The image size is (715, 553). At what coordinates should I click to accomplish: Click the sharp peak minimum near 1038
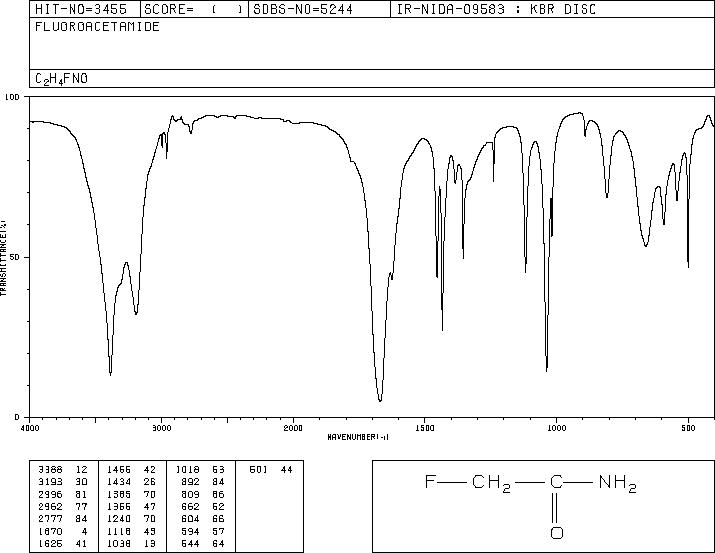[547, 369]
